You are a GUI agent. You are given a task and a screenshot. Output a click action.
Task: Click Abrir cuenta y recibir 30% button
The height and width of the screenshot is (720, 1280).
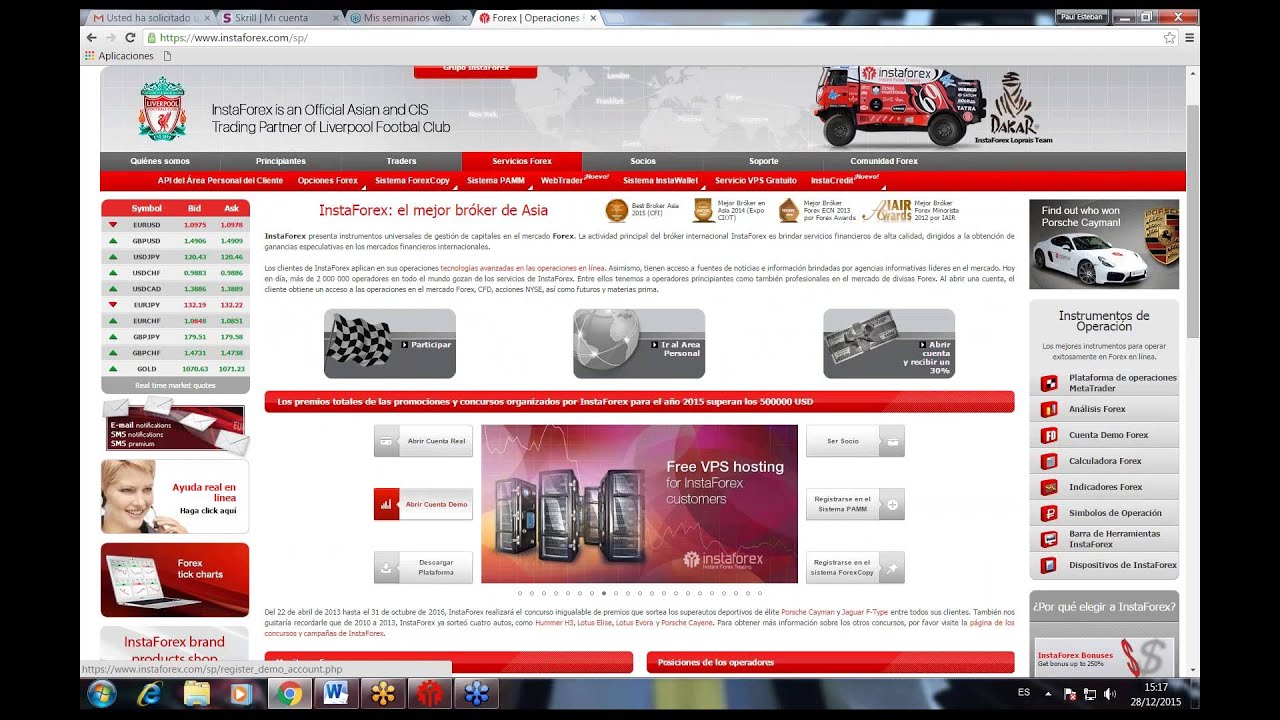pos(889,344)
